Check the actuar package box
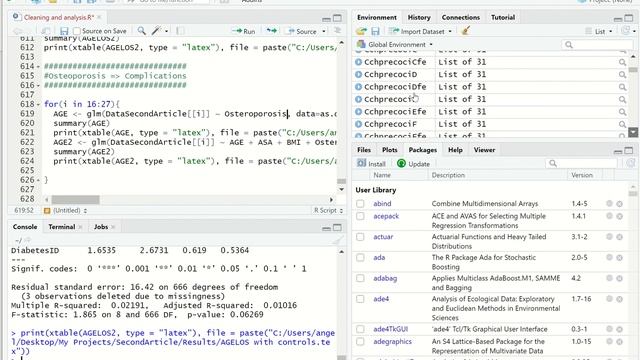This screenshot has width=640, height=360. tap(360, 237)
